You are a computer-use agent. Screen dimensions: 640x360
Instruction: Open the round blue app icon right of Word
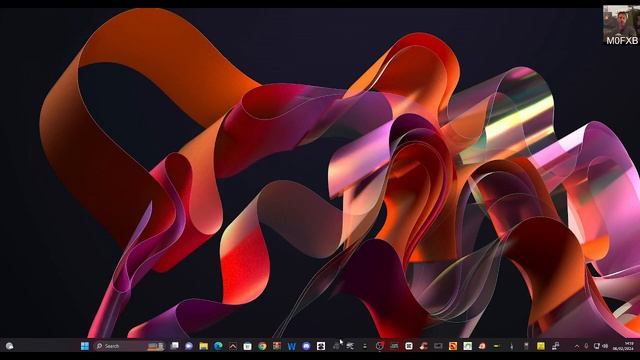pyautogui.click(x=306, y=346)
